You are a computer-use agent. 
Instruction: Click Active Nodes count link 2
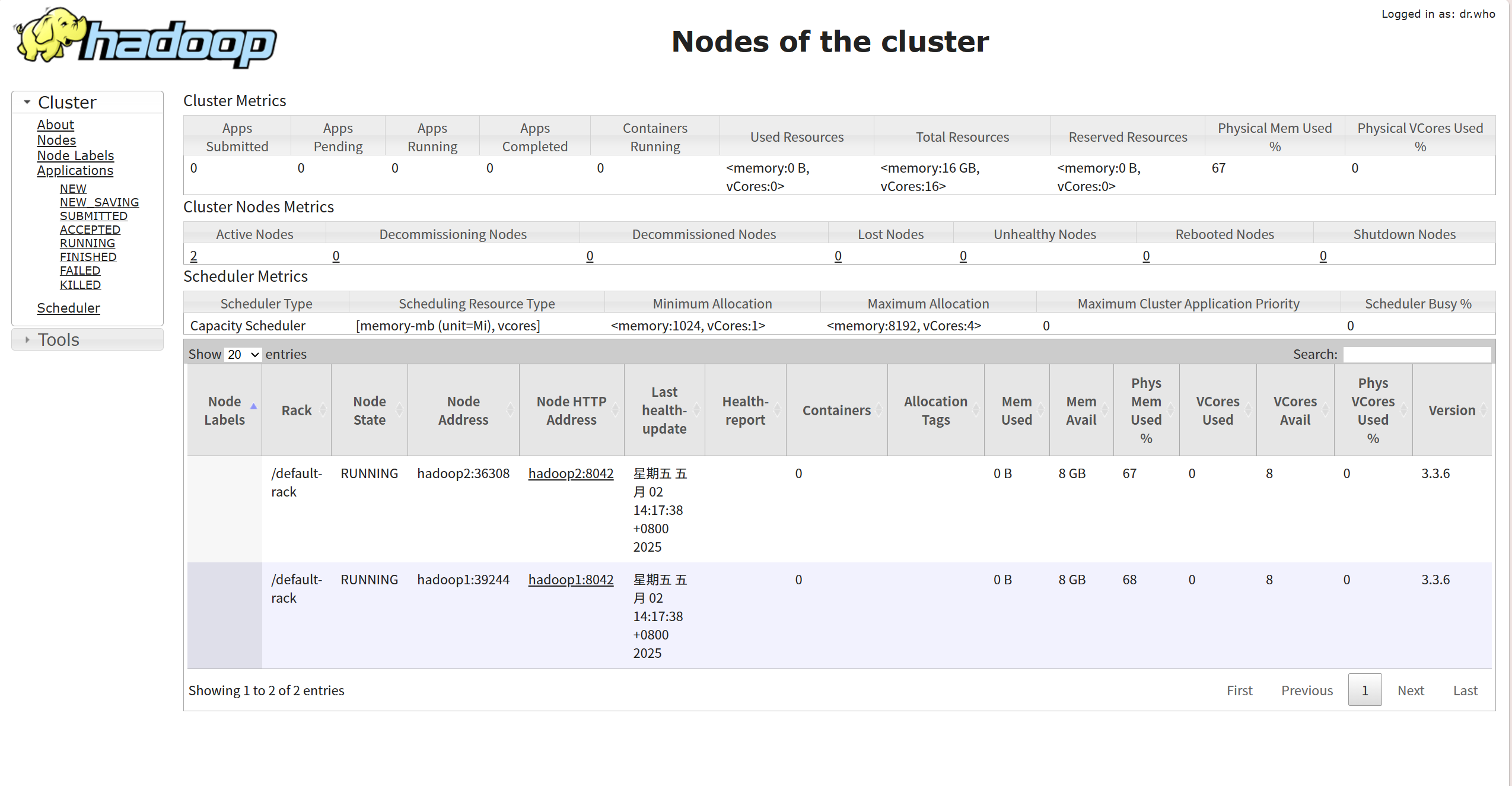pyautogui.click(x=193, y=256)
